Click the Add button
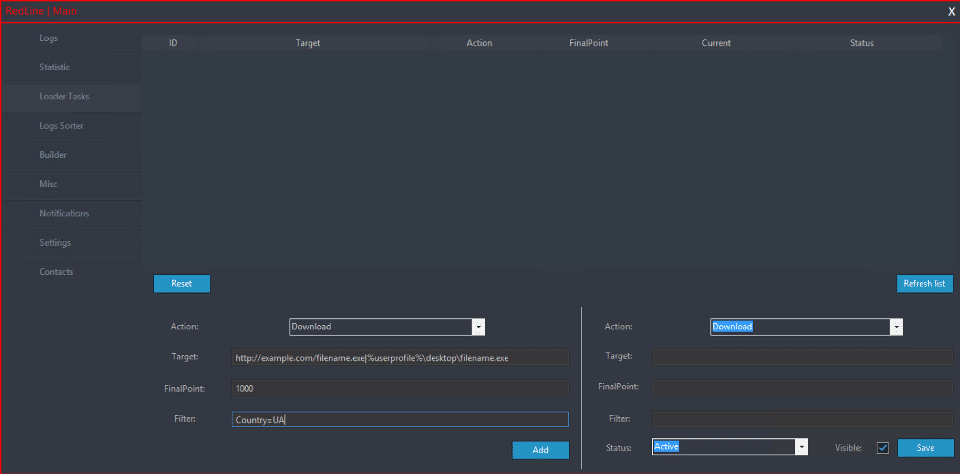Screen dimensions: 960x474 [x=541, y=450]
